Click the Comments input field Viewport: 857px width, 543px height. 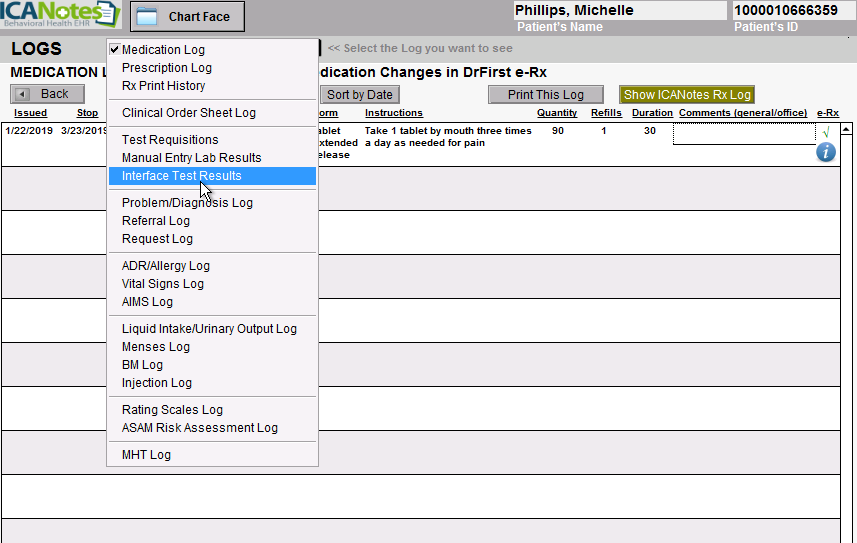pos(744,134)
